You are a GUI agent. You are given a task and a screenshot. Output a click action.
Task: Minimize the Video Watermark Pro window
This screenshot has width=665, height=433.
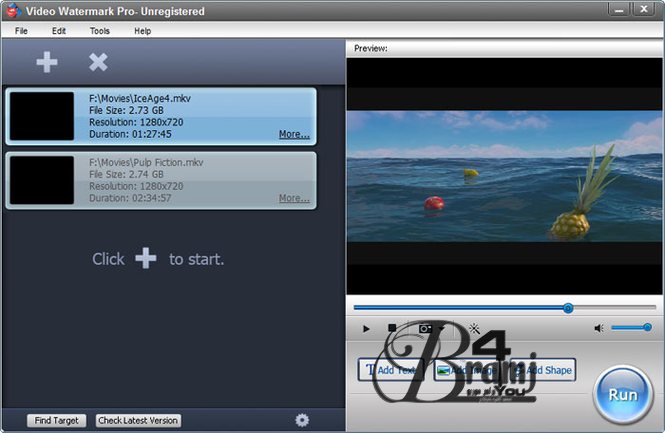point(619,9)
